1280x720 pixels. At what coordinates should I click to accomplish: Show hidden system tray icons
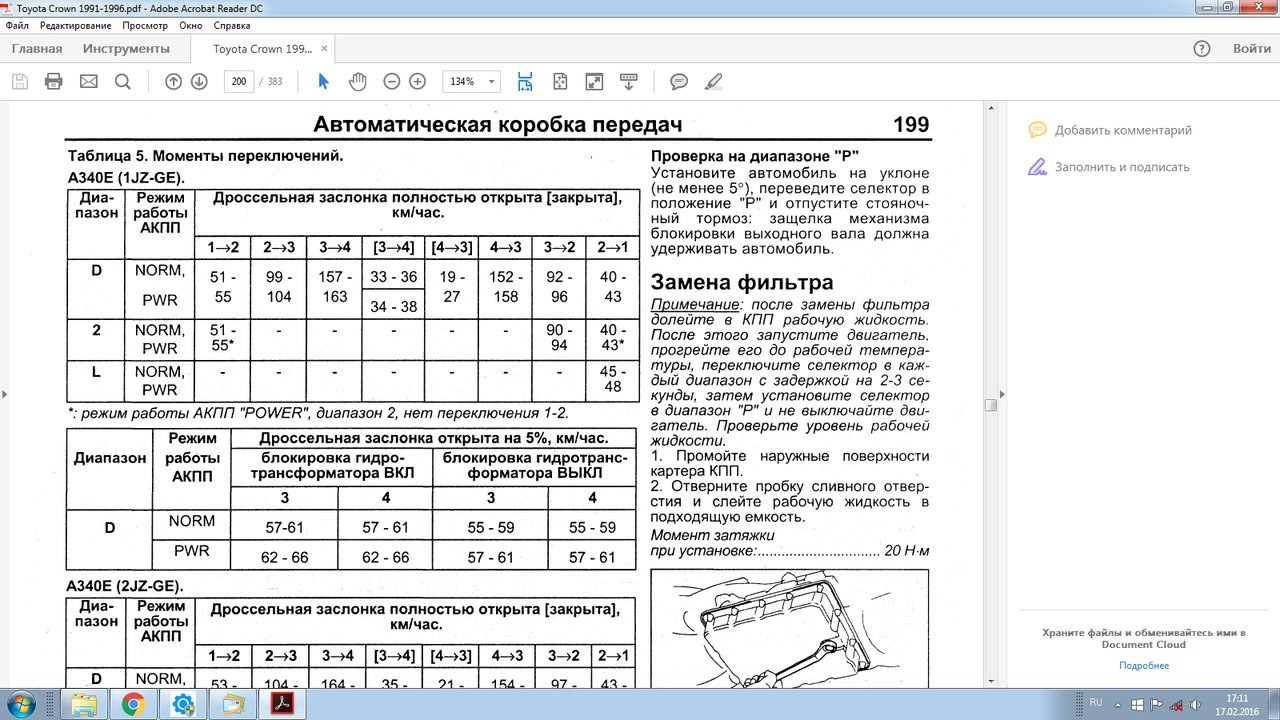tap(1117, 703)
